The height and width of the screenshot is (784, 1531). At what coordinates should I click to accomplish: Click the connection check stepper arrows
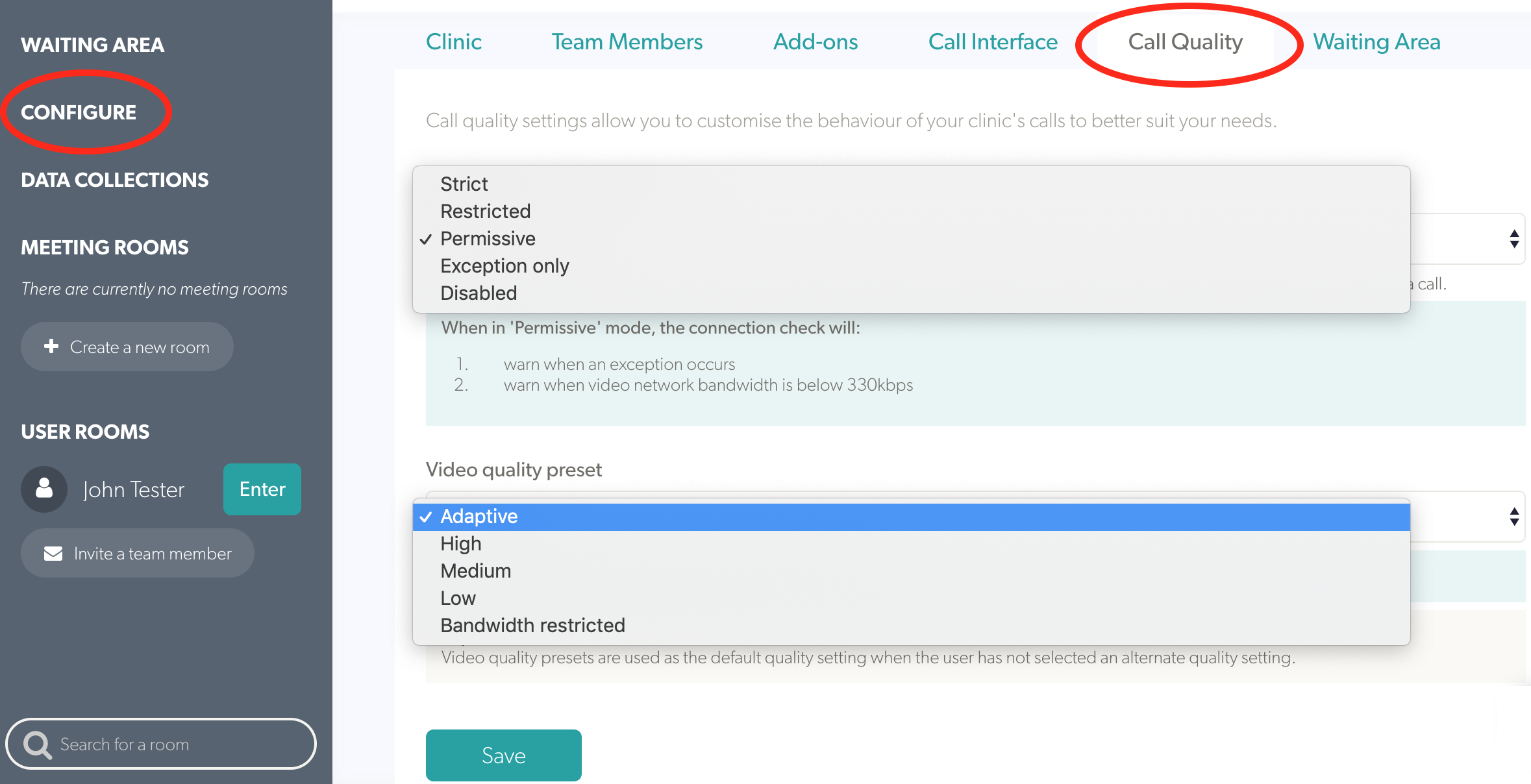(1513, 239)
